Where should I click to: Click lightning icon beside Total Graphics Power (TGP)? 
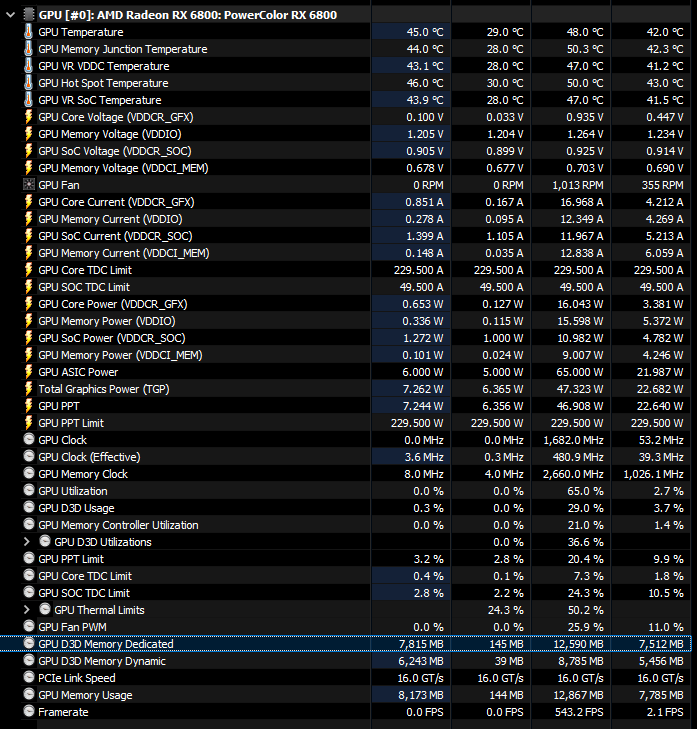click(x=29, y=389)
